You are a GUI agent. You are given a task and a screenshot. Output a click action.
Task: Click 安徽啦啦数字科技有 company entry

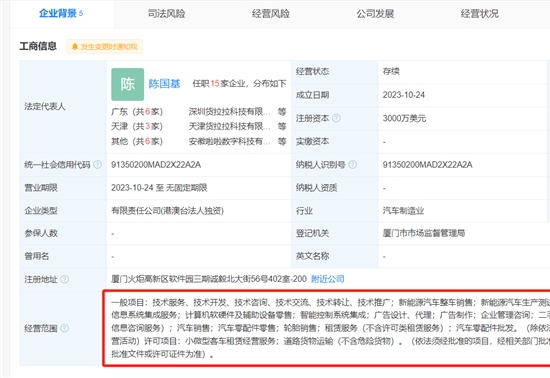[x=229, y=141]
